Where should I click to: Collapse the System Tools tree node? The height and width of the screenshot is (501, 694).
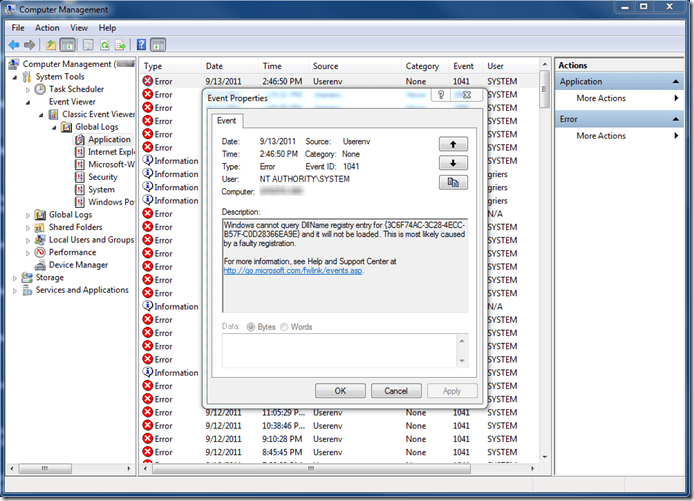click(14, 77)
